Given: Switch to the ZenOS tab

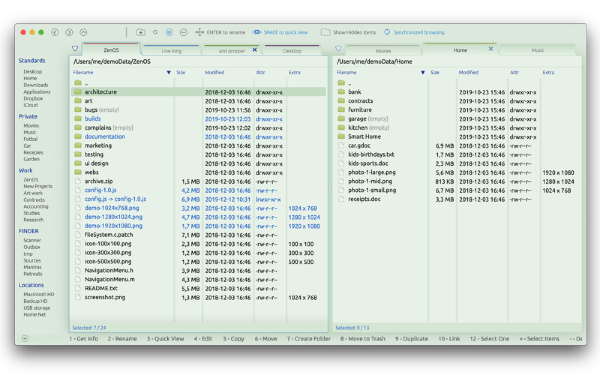Looking at the screenshot, I should [111, 50].
